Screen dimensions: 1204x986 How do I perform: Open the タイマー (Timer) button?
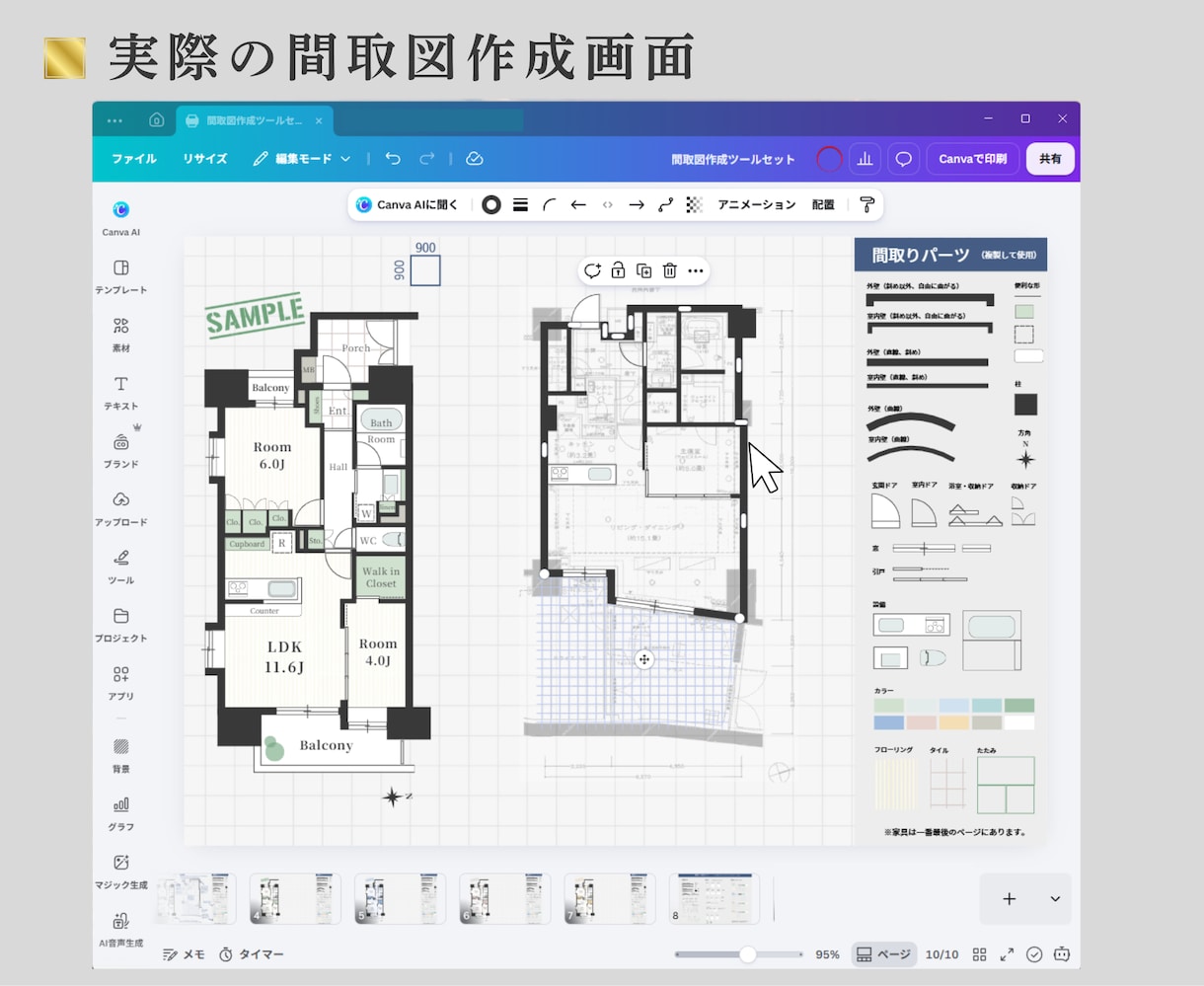[x=252, y=954]
